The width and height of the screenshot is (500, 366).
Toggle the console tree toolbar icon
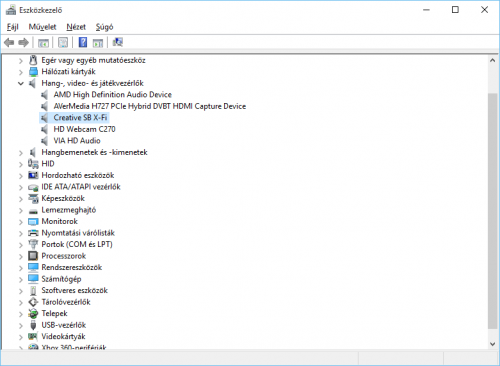[43, 43]
